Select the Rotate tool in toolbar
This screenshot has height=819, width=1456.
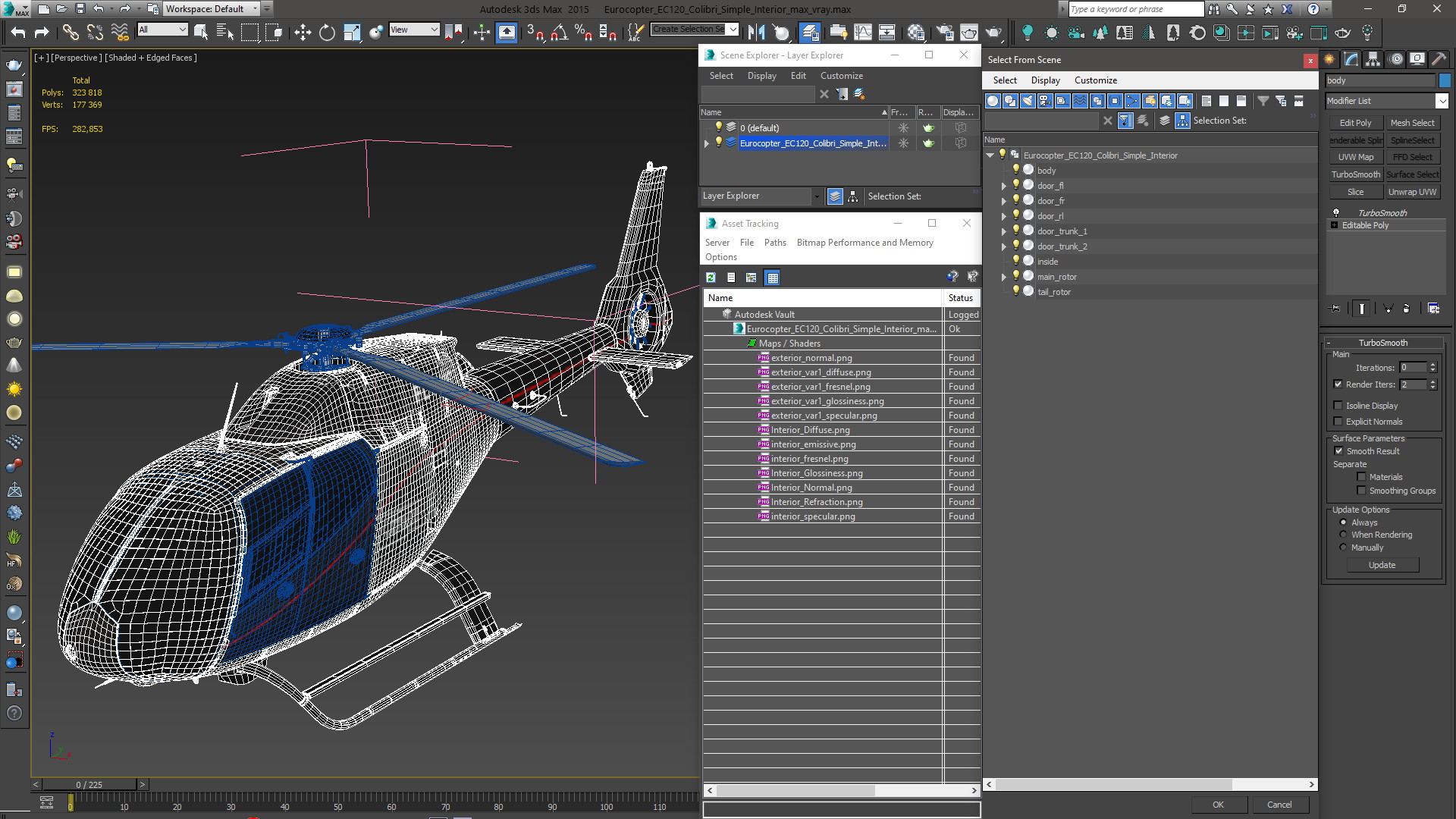click(x=327, y=32)
